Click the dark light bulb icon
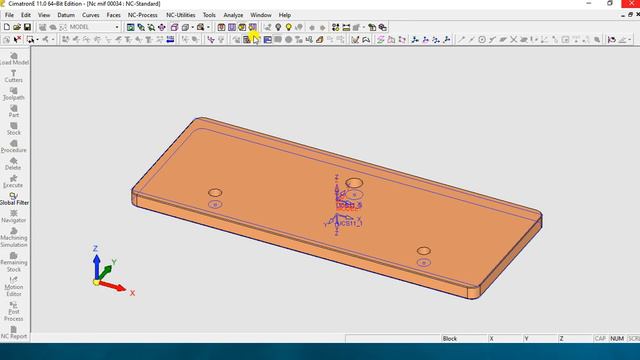 point(278,27)
